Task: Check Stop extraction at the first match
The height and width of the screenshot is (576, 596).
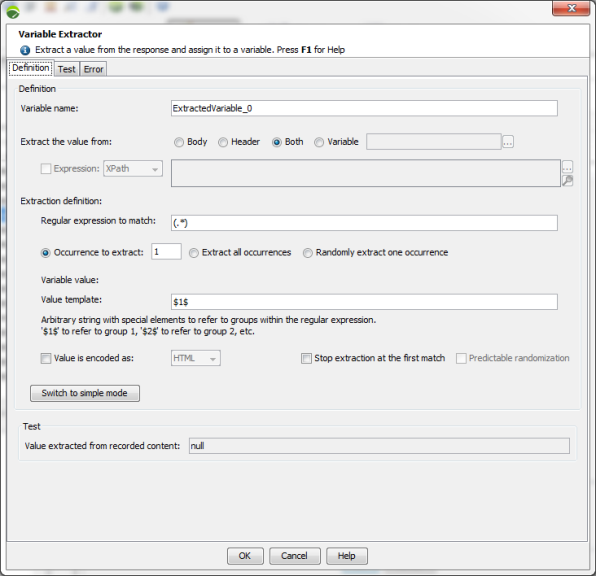Action: (306, 359)
